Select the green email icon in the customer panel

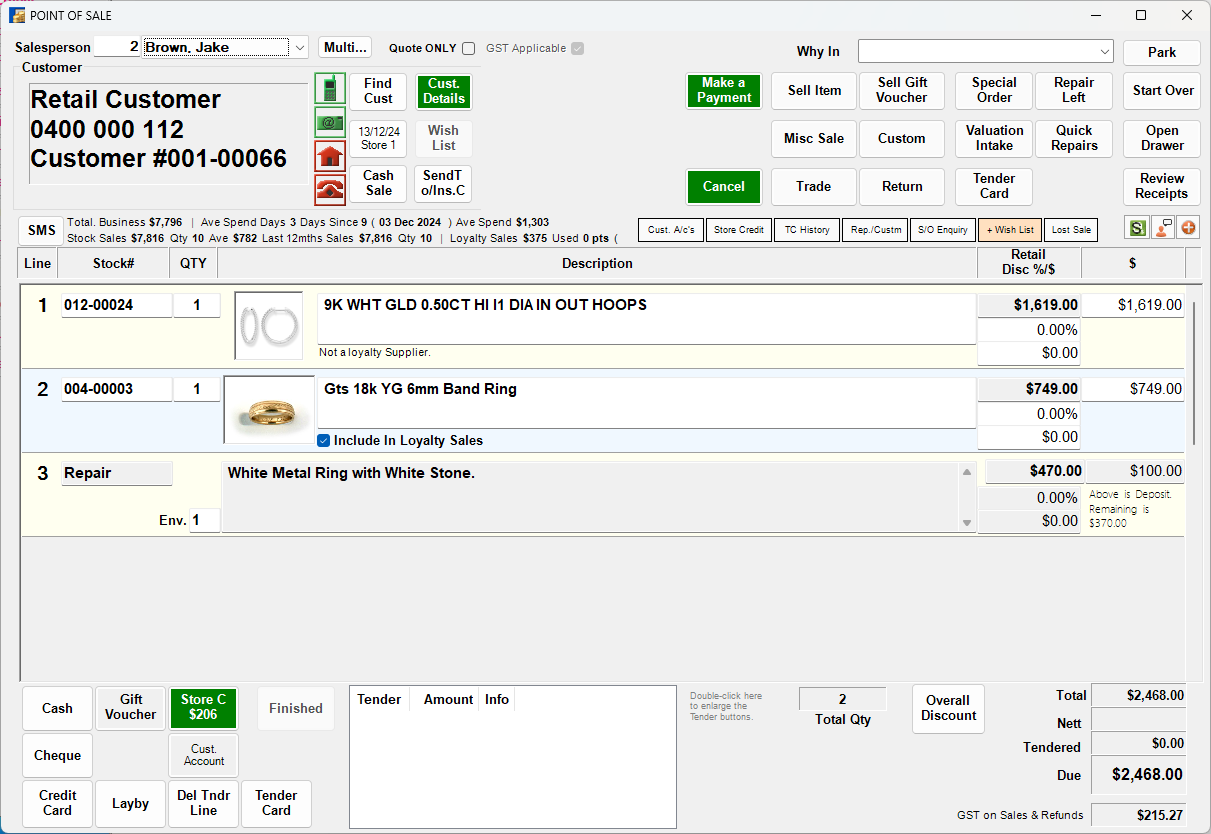(x=330, y=123)
